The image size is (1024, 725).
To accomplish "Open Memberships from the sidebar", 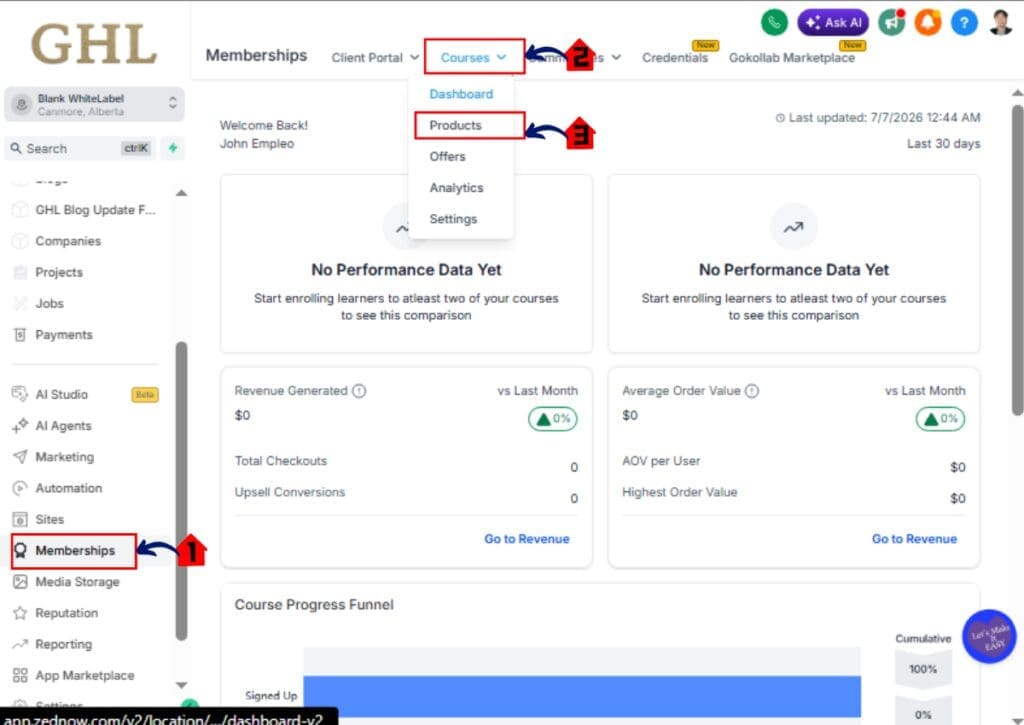I will click(74, 551).
